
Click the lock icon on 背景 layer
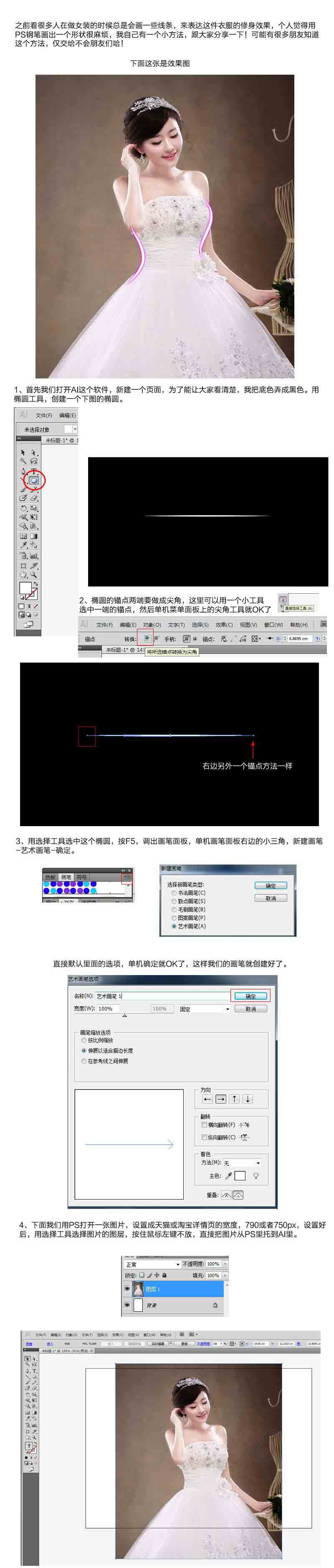215,1306
